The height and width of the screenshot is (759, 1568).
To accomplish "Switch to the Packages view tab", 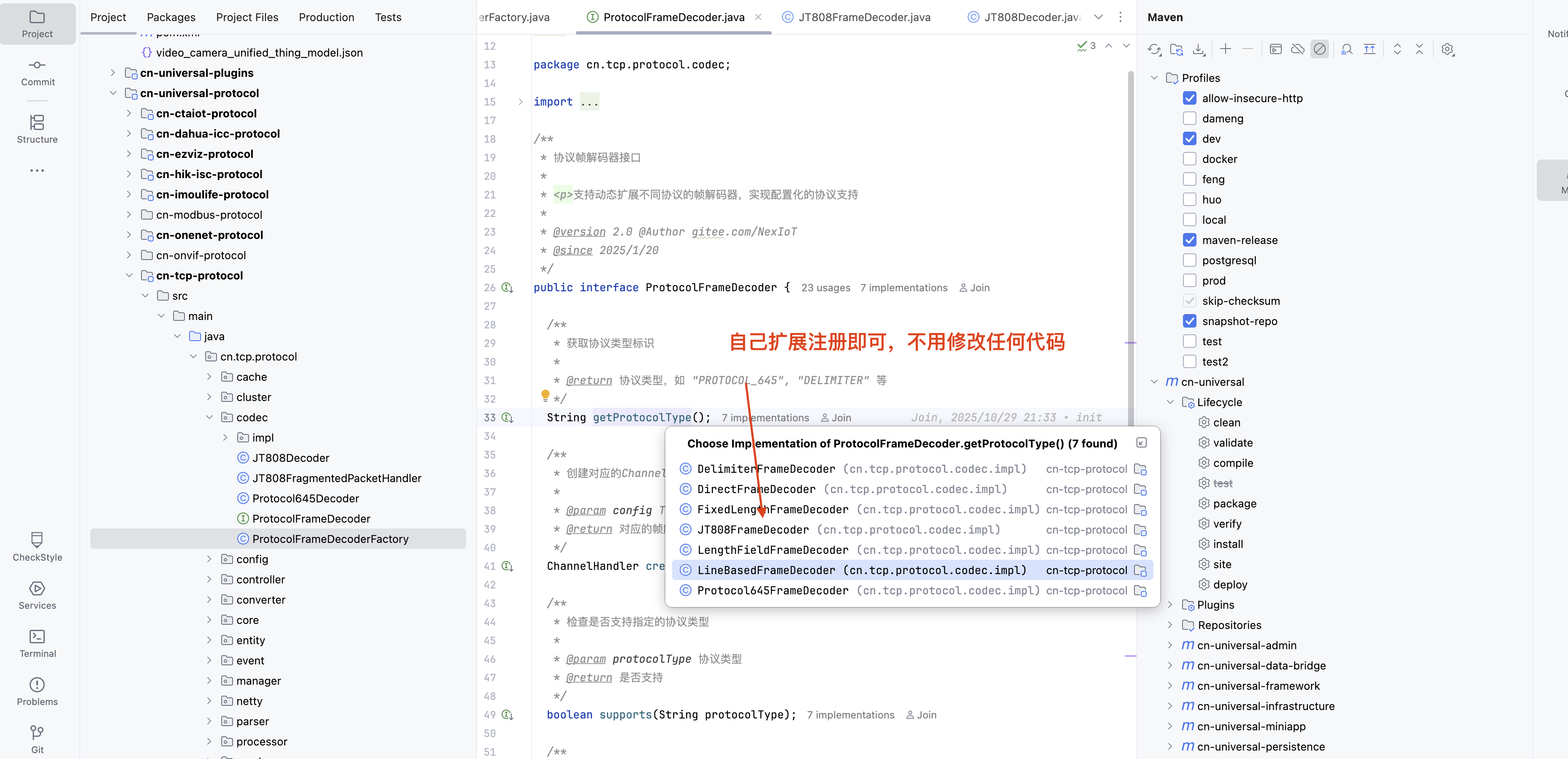I will pyautogui.click(x=171, y=17).
